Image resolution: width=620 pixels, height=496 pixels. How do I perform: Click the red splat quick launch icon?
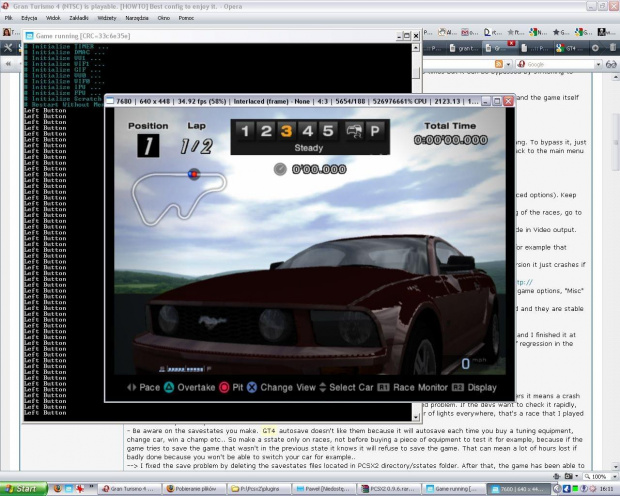pyautogui.click(x=80, y=489)
